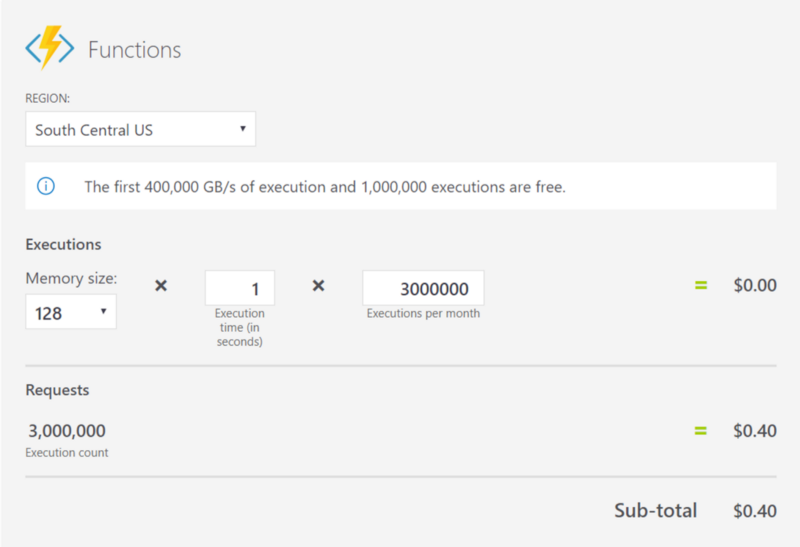
Task: Click the green equals sign in Requests row
Action: click(701, 431)
